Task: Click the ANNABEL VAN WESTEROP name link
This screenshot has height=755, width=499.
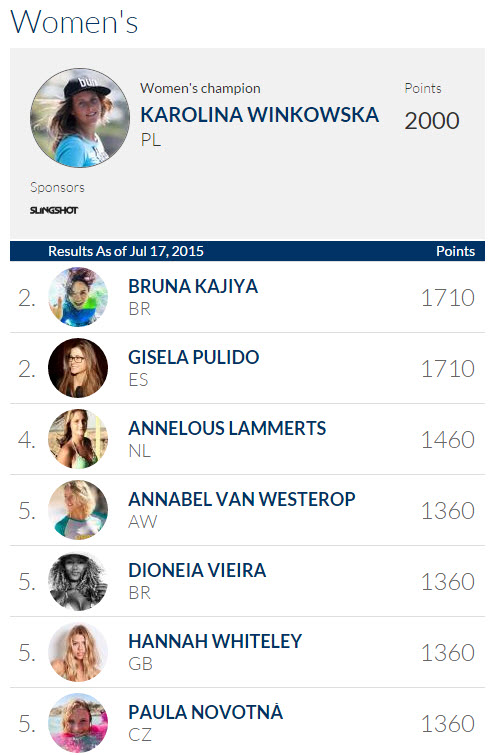Action: pos(242,499)
